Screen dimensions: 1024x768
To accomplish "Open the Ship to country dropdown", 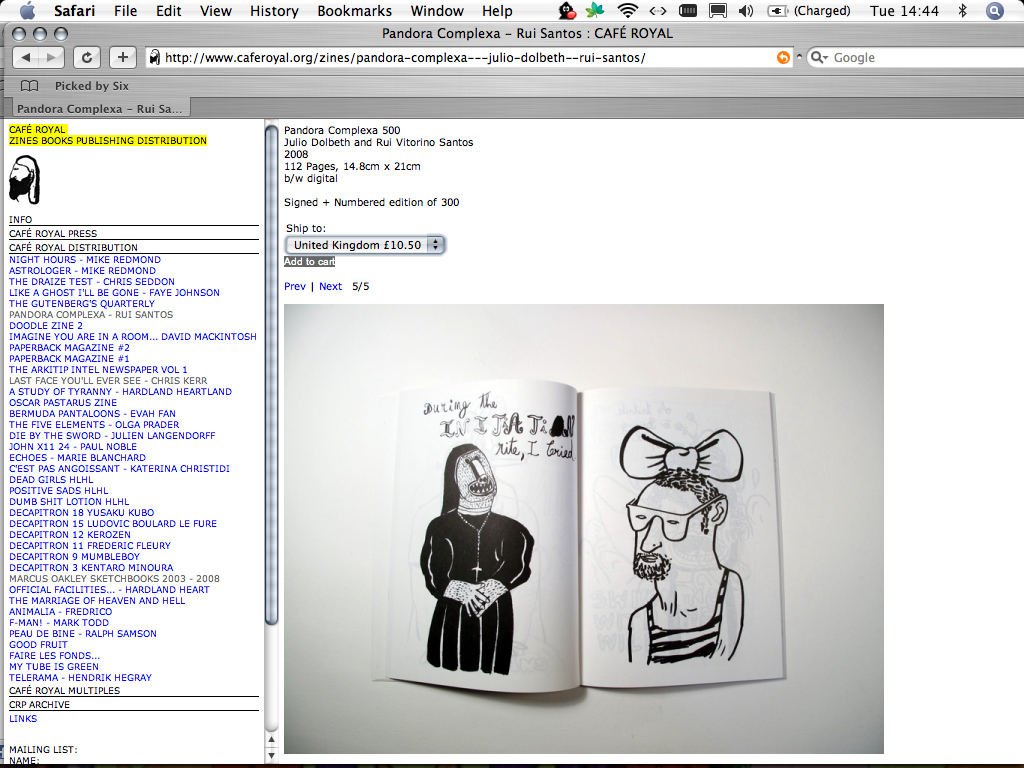I will tap(365, 245).
